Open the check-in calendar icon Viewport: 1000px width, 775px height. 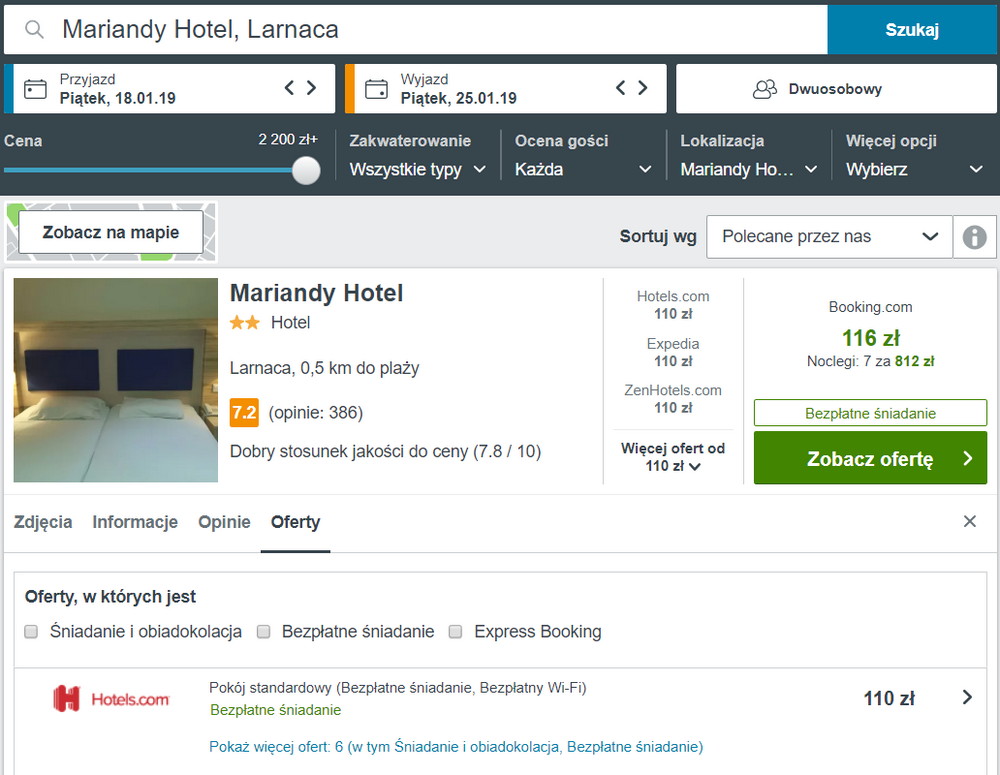click(35, 89)
